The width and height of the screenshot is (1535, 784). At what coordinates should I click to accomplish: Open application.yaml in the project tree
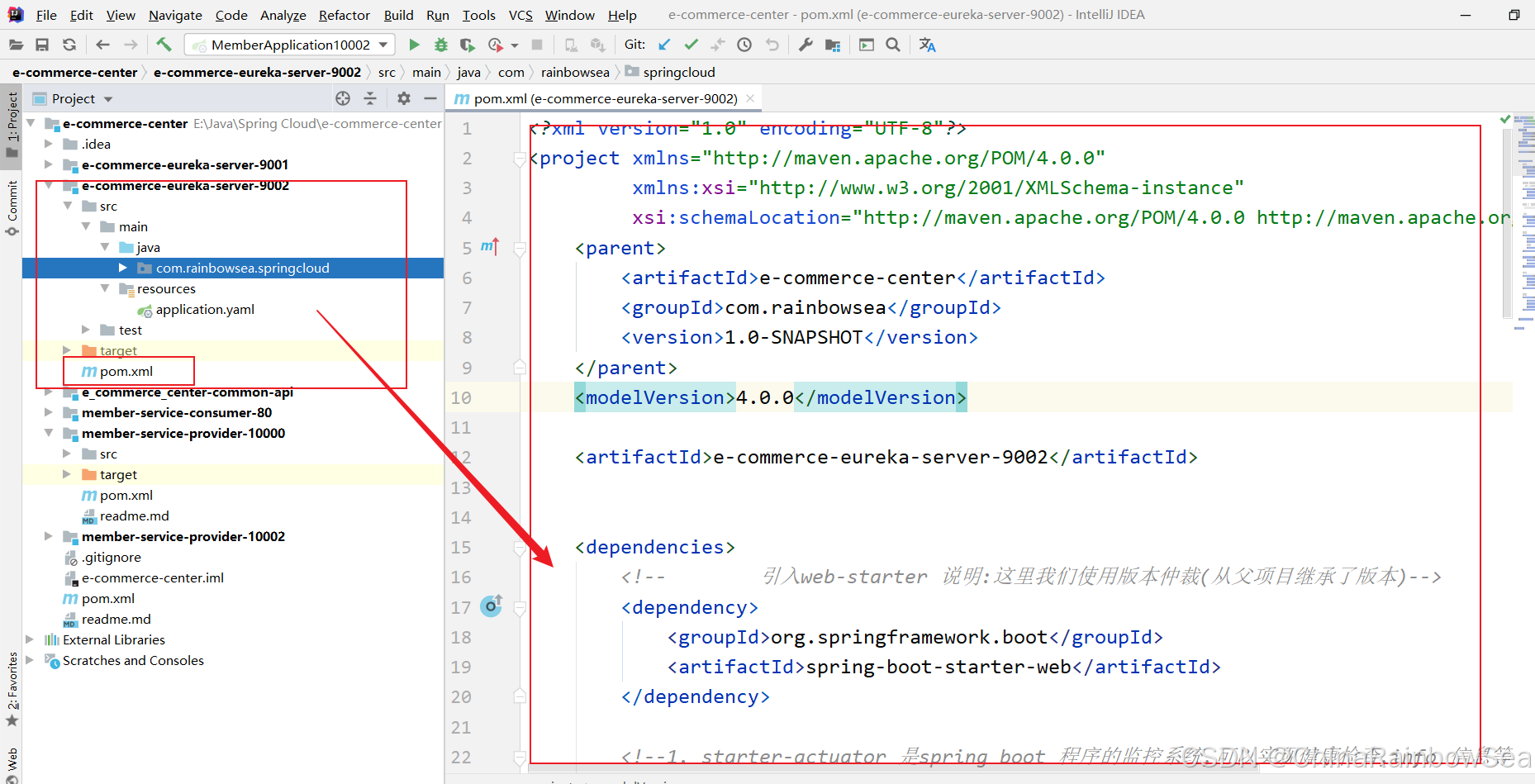coord(205,309)
